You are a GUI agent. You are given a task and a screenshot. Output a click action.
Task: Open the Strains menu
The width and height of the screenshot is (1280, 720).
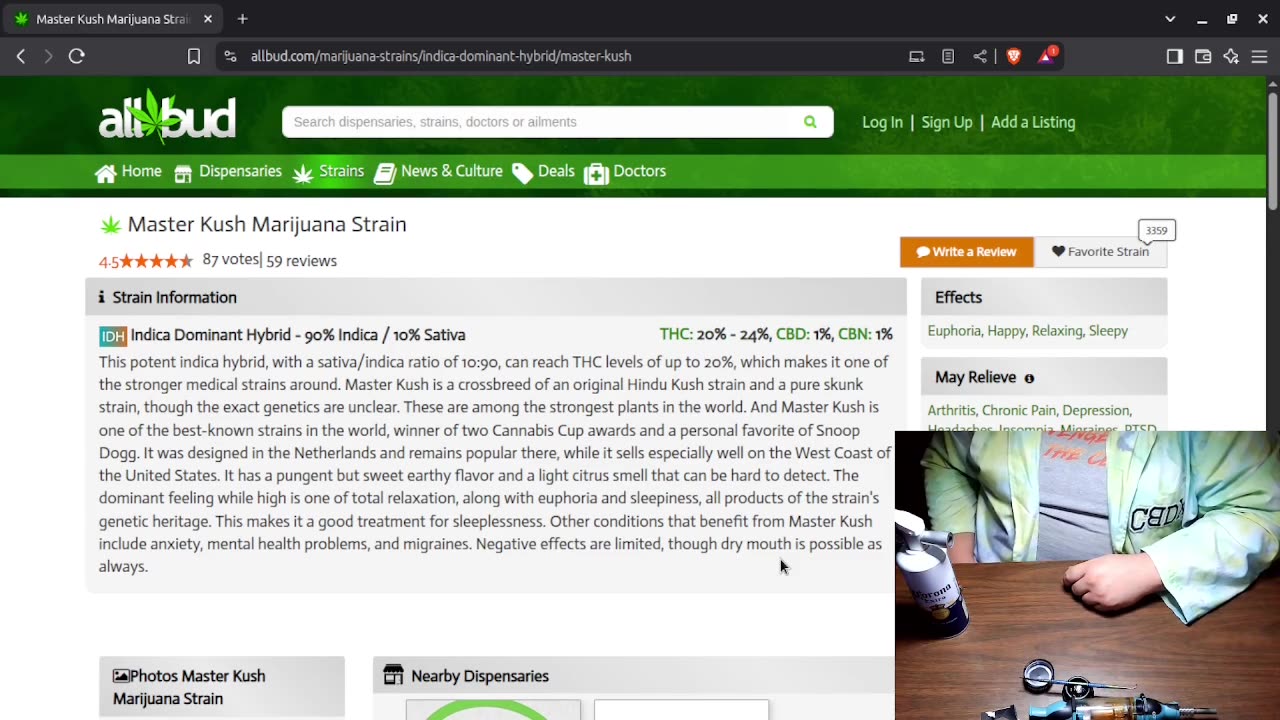pos(329,172)
